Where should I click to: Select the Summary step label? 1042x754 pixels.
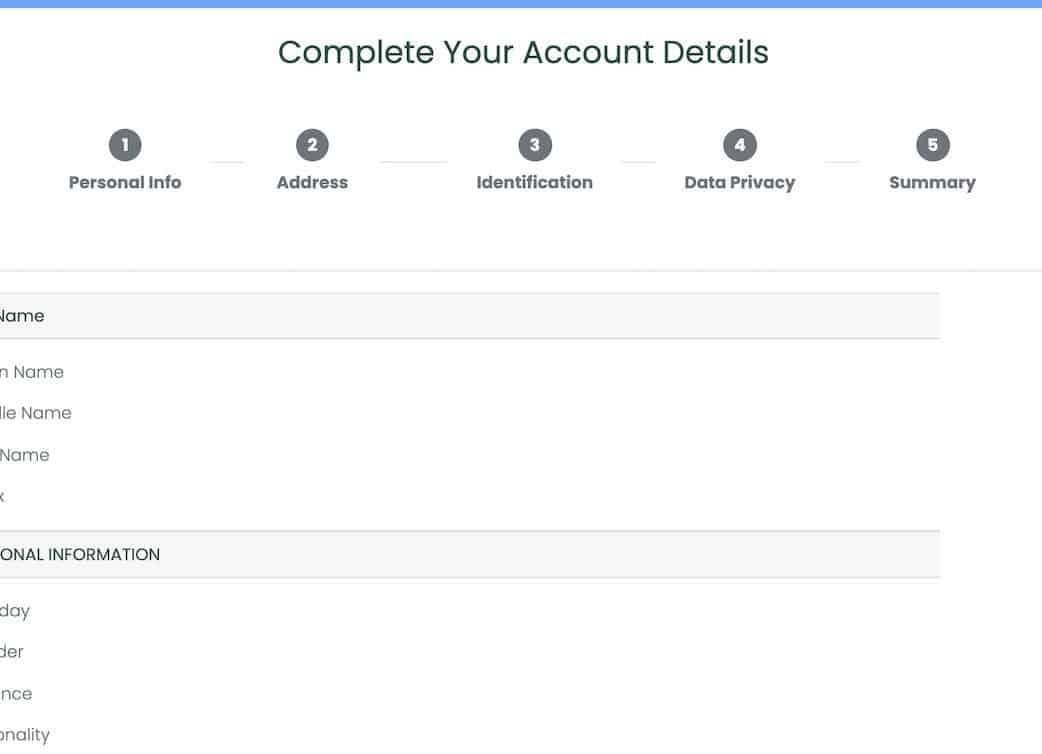click(x=932, y=183)
